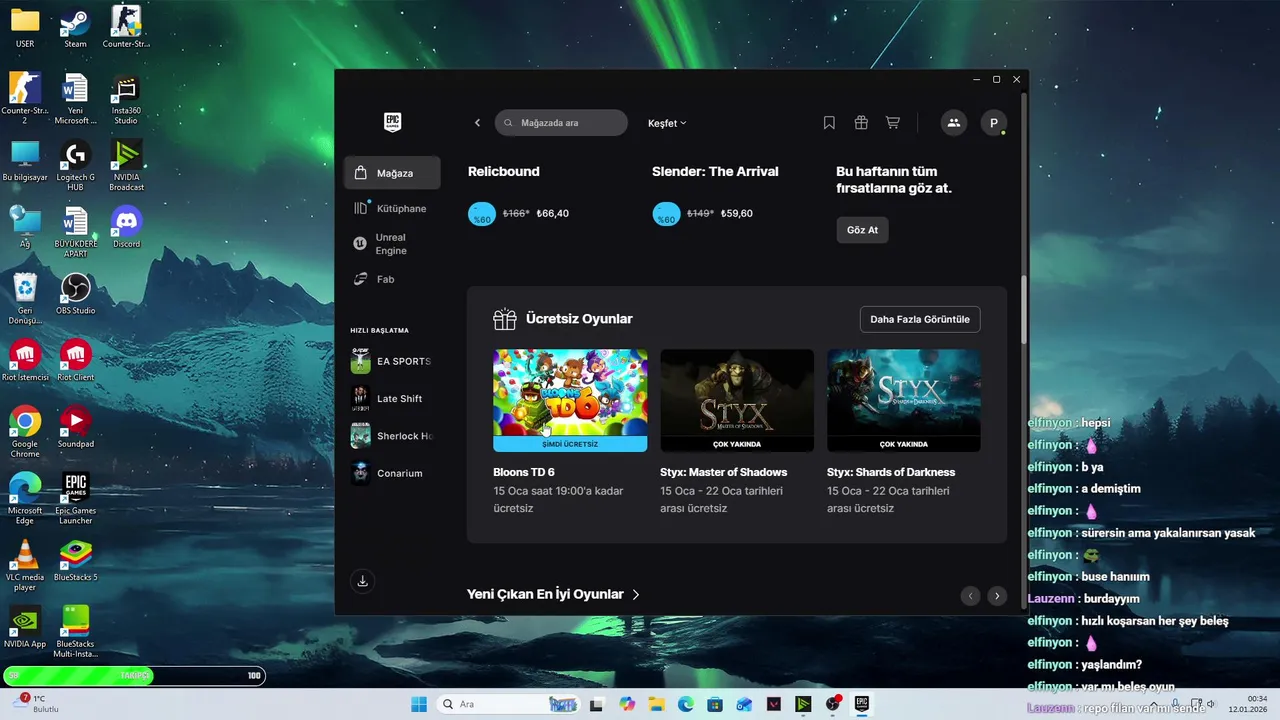The width and height of the screenshot is (1280, 720).
Task: Launch Sherlock Holmes from quick launch
Action: click(x=391, y=436)
